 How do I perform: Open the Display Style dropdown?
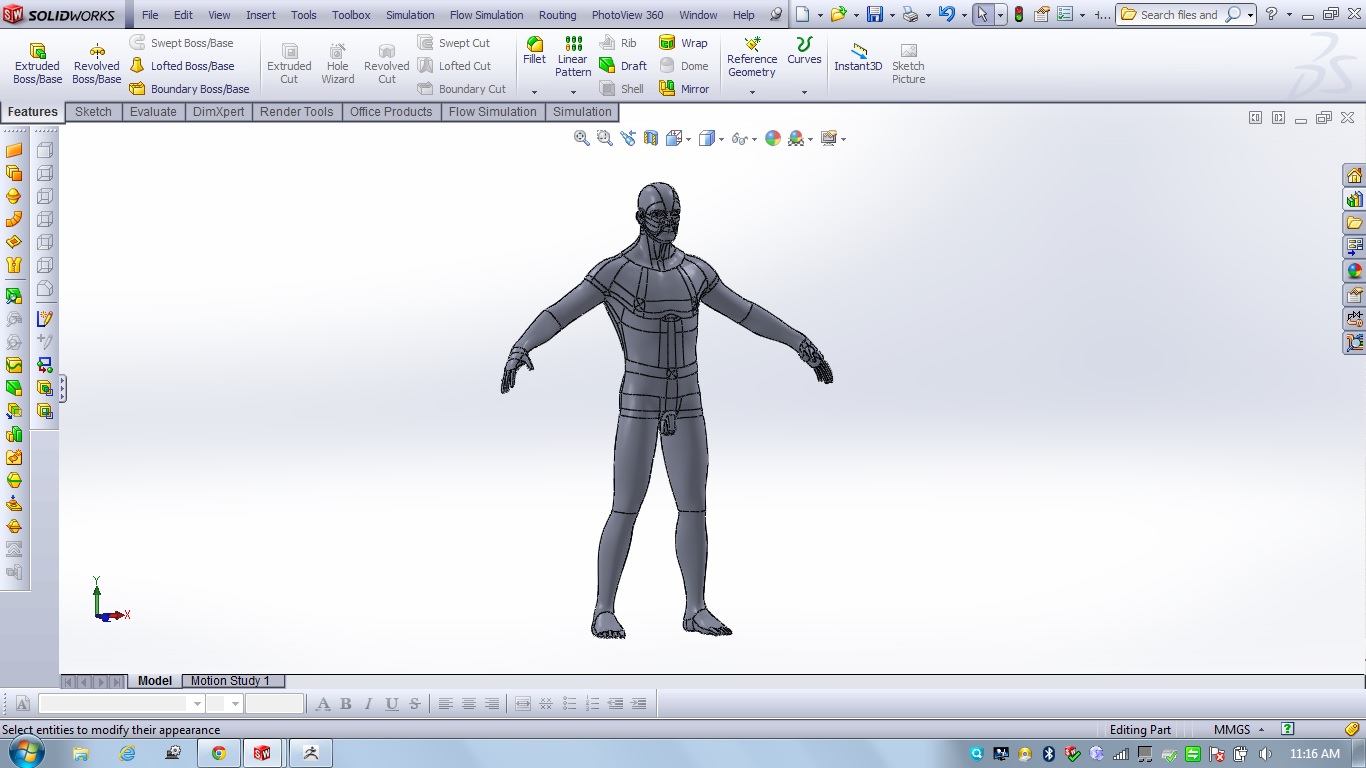(720, 139)
